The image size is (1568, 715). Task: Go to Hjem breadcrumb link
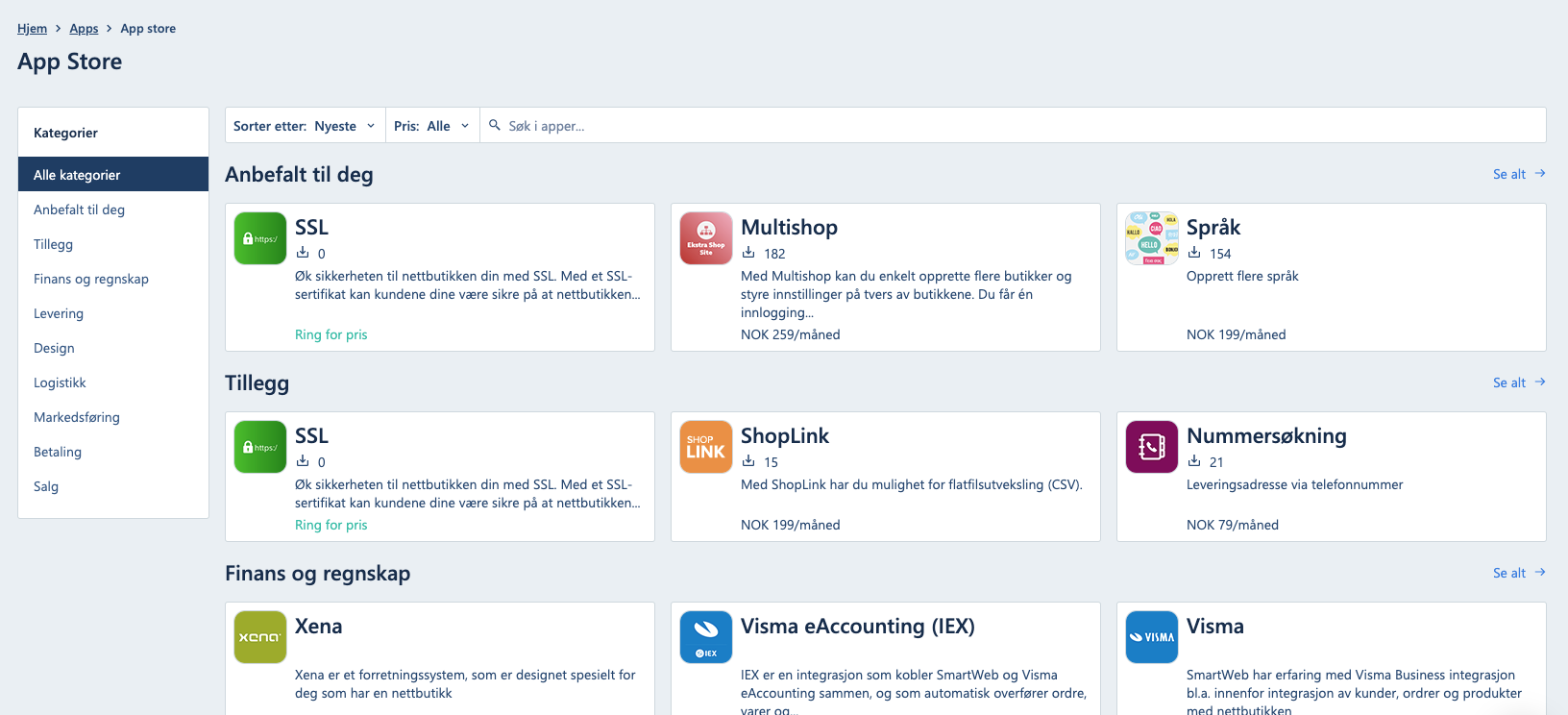[x=32, y=29]
